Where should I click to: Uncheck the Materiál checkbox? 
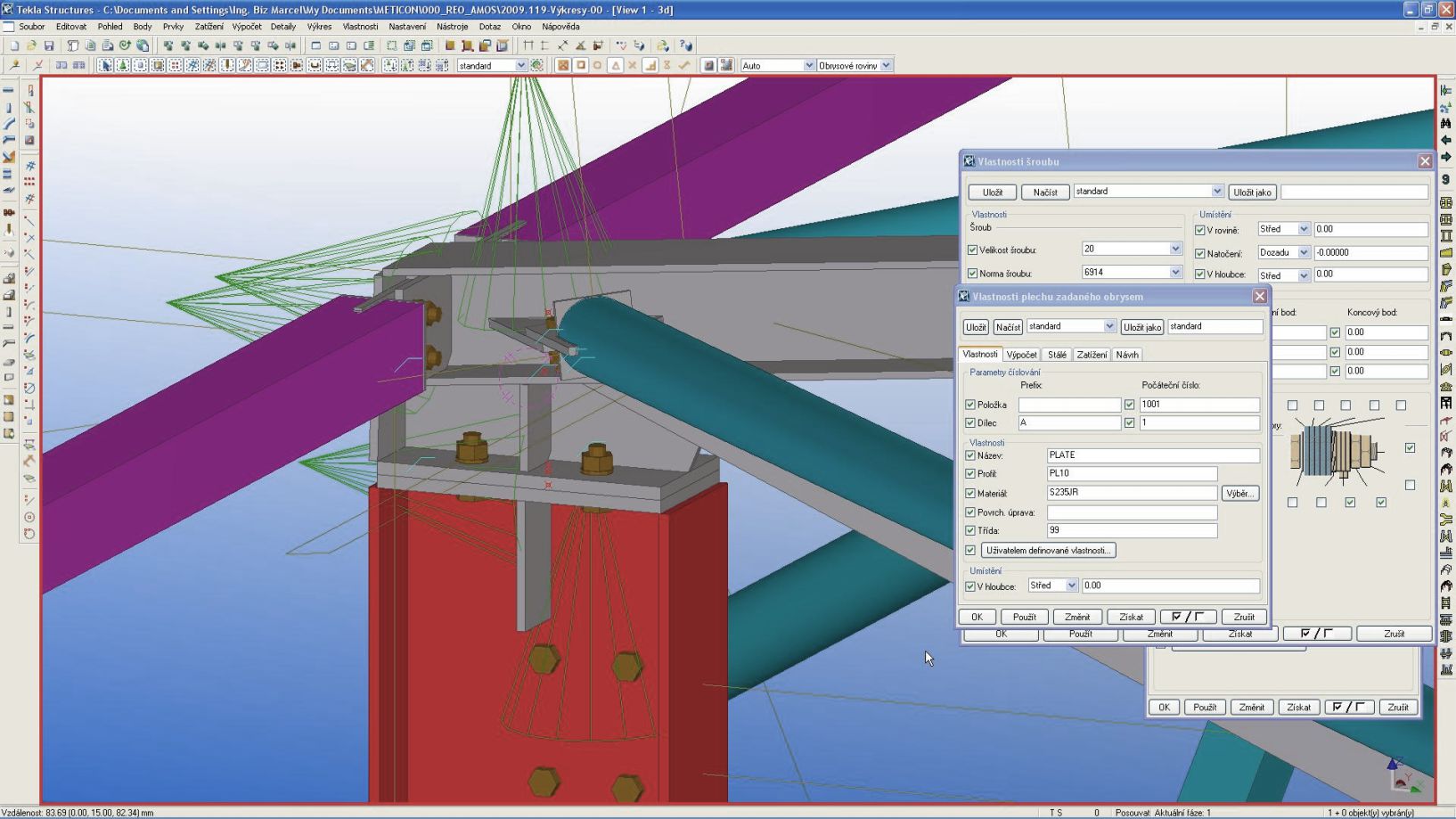coord(970,493)
